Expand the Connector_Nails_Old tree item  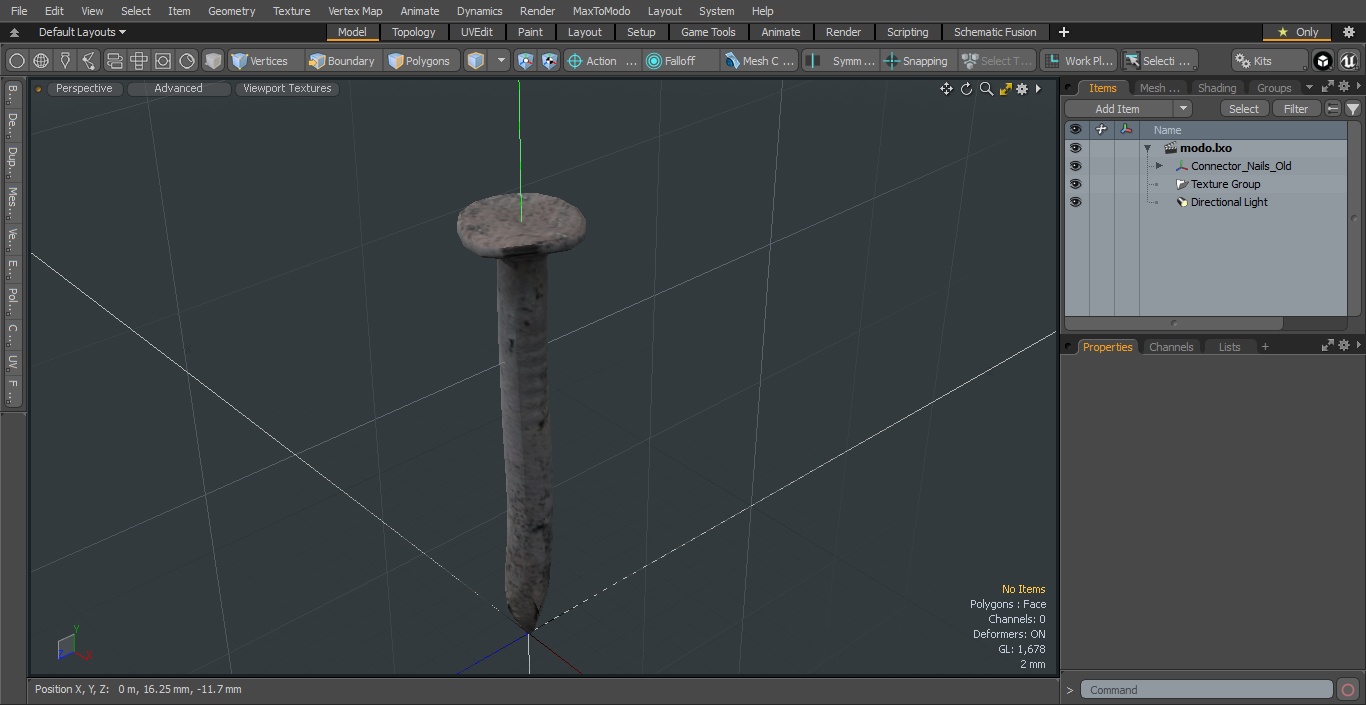pos(1159,166)
